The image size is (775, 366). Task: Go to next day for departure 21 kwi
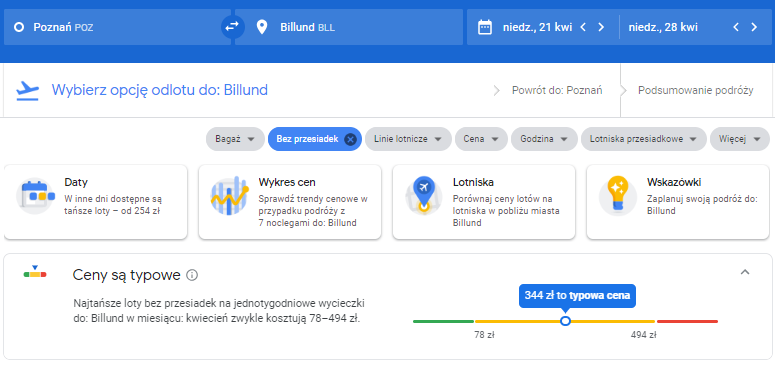click(601, 27)
